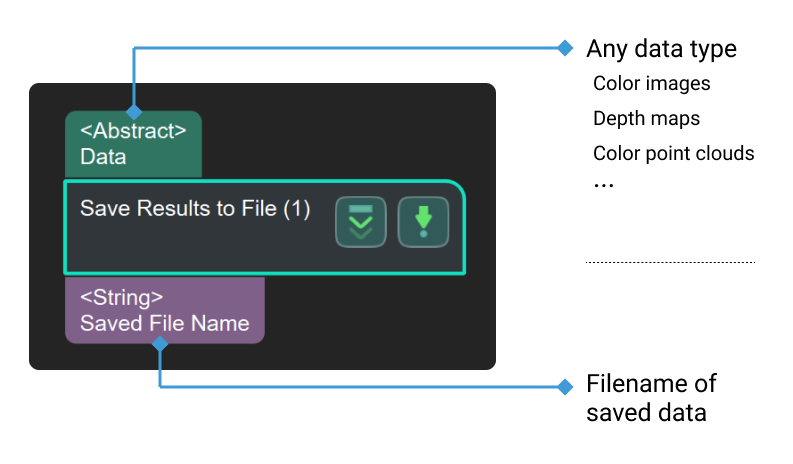The height and width of the screenshot is (464, 793).
Task: Click the dotted divider line
Action: click(670, 262)
